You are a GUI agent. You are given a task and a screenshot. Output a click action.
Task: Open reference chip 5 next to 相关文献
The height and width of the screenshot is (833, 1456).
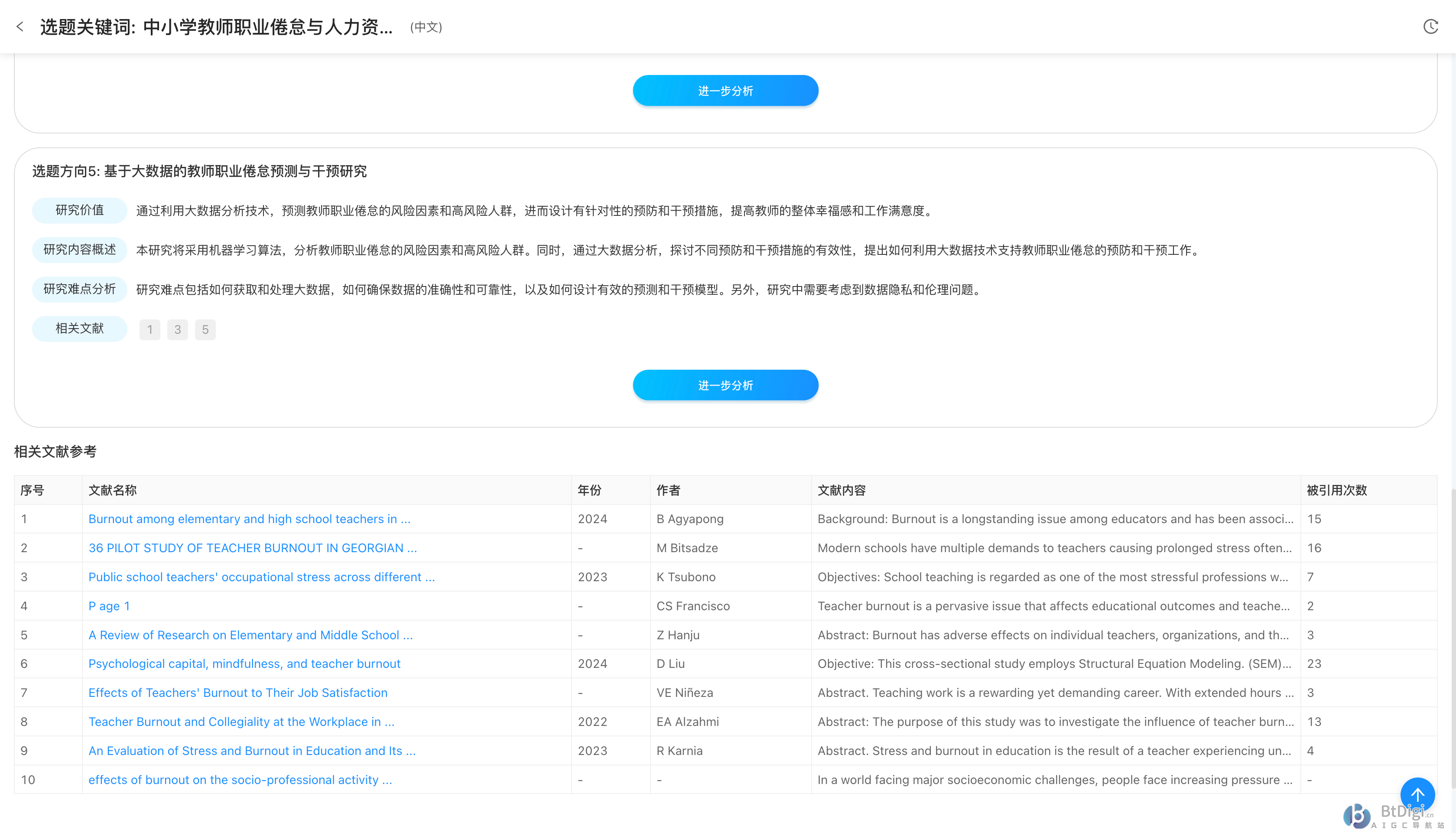coord(205,329)
